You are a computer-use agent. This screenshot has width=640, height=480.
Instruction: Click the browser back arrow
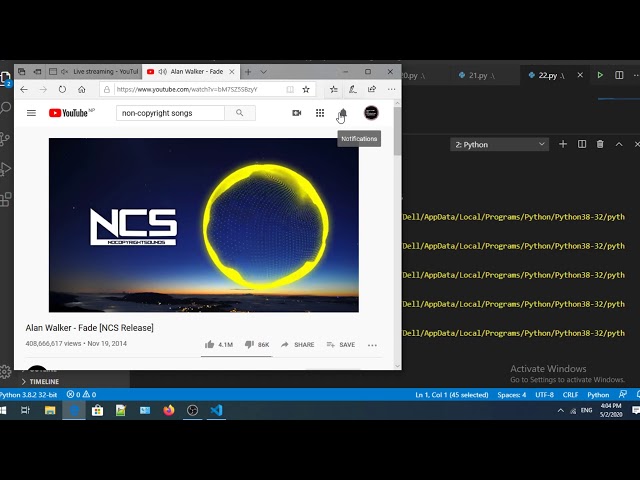pos(24,89)
